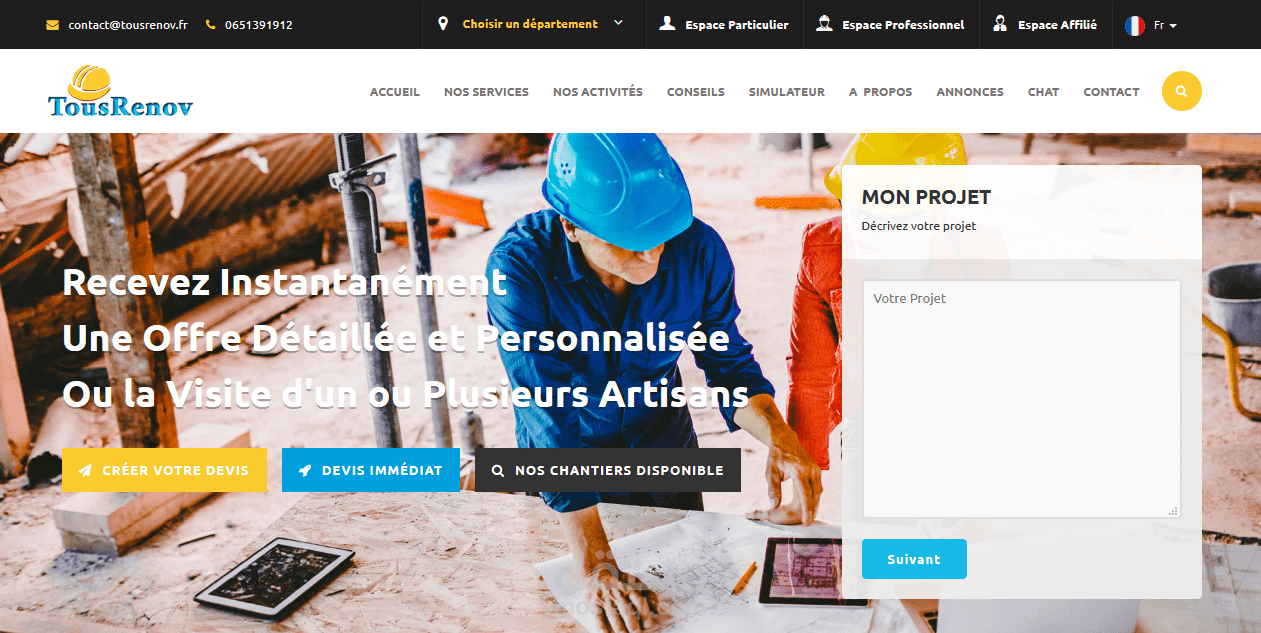The width and height of the screenshot is (1261, 633).
Task: Open the Nos Activités menu
Action: pyautogui.click(x=598, y=92)
